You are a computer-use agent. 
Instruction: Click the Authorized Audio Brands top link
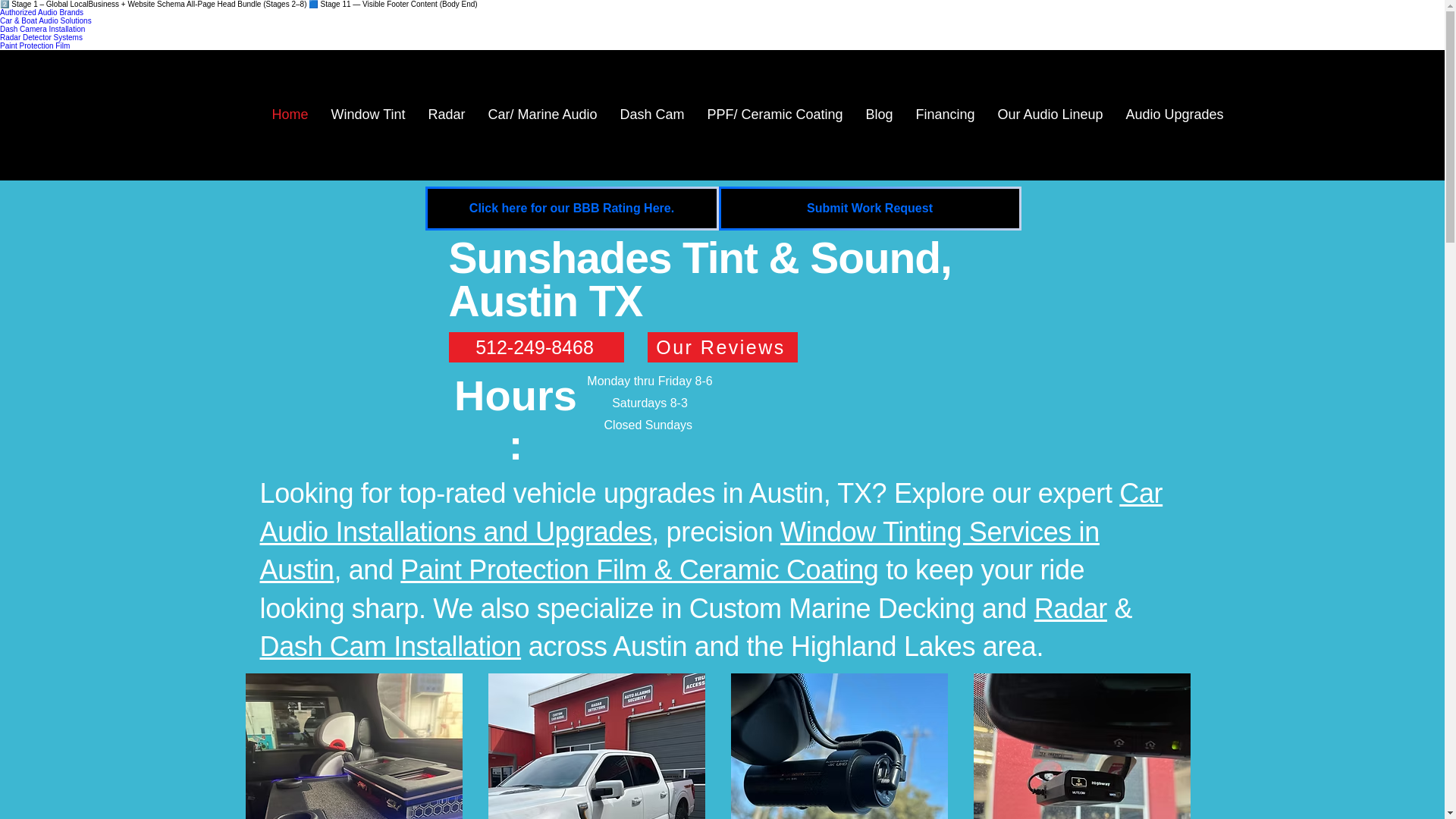point(42,12)
